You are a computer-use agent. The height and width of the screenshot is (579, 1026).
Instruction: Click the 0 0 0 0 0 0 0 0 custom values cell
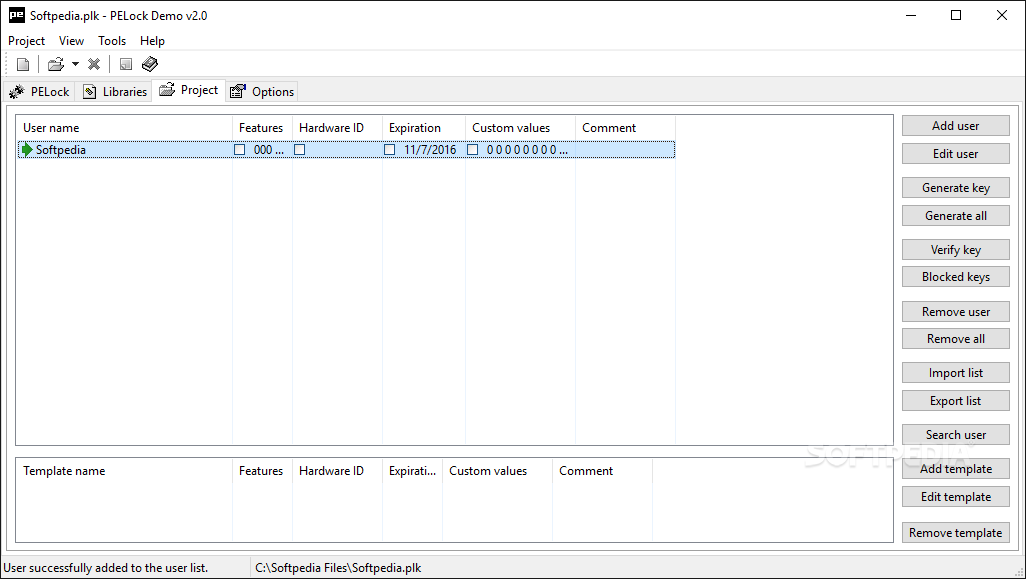point(527,150)
